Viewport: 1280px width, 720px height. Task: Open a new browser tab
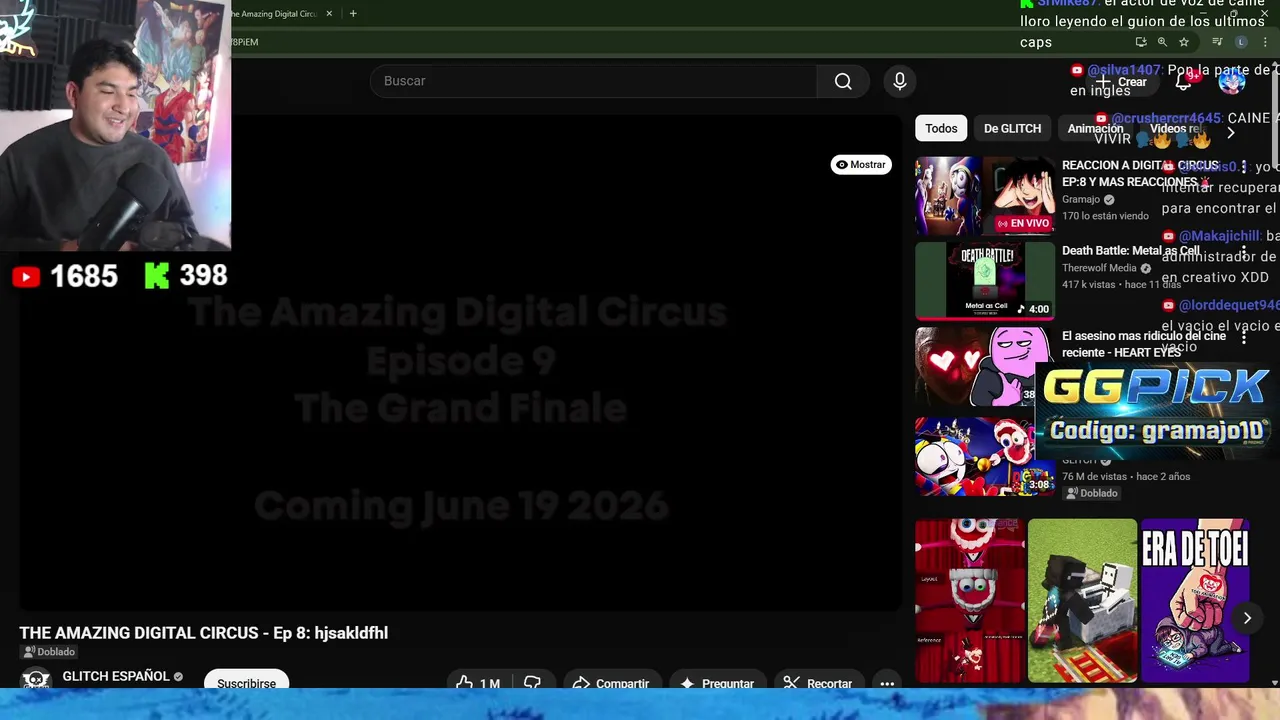353,14
